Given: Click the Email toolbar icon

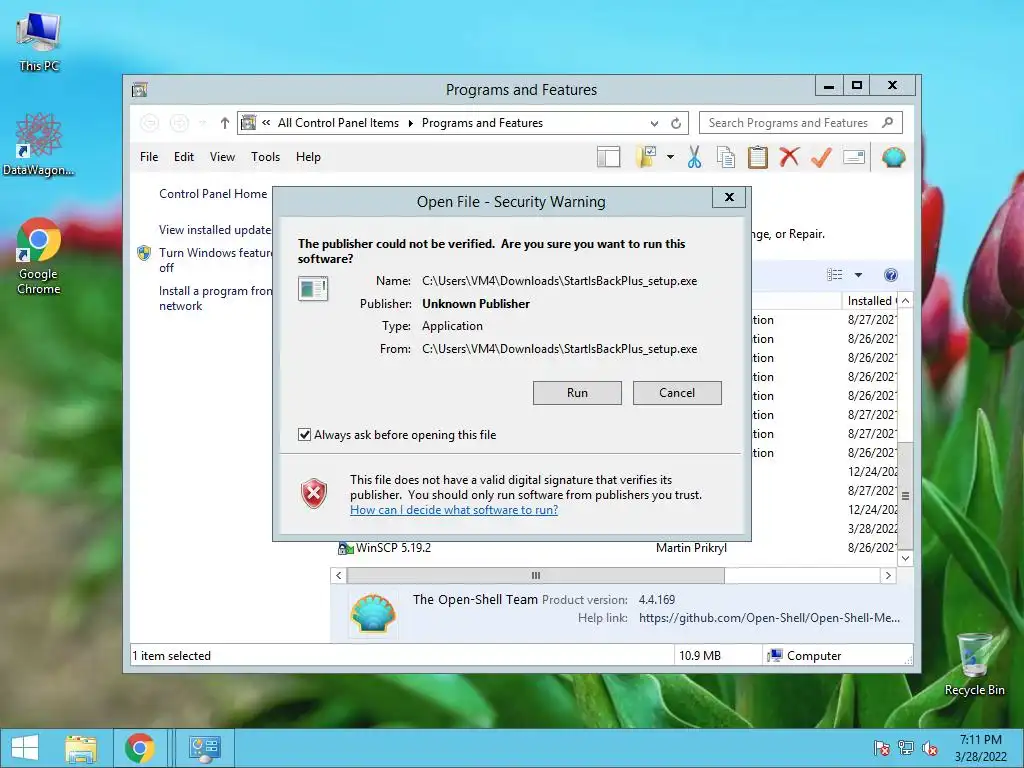Looking at the screenshot, I should 854,157.
